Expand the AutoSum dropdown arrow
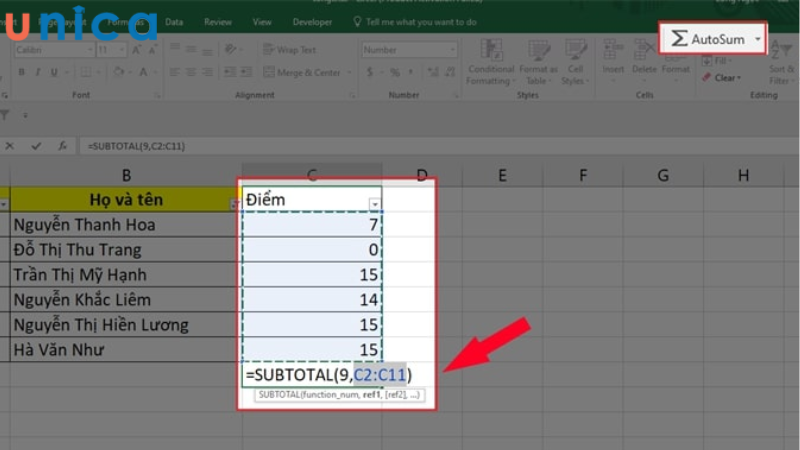The image size is (800, 450). (x=758, y=39)
